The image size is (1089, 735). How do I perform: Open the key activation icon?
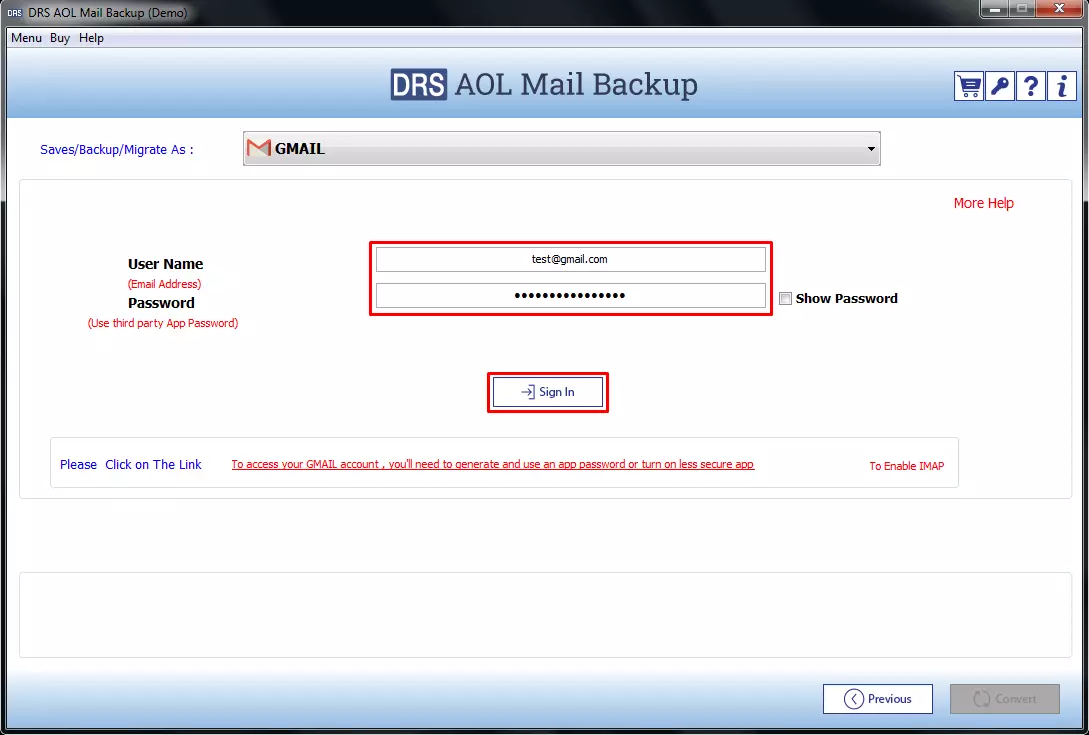[999, 86]
